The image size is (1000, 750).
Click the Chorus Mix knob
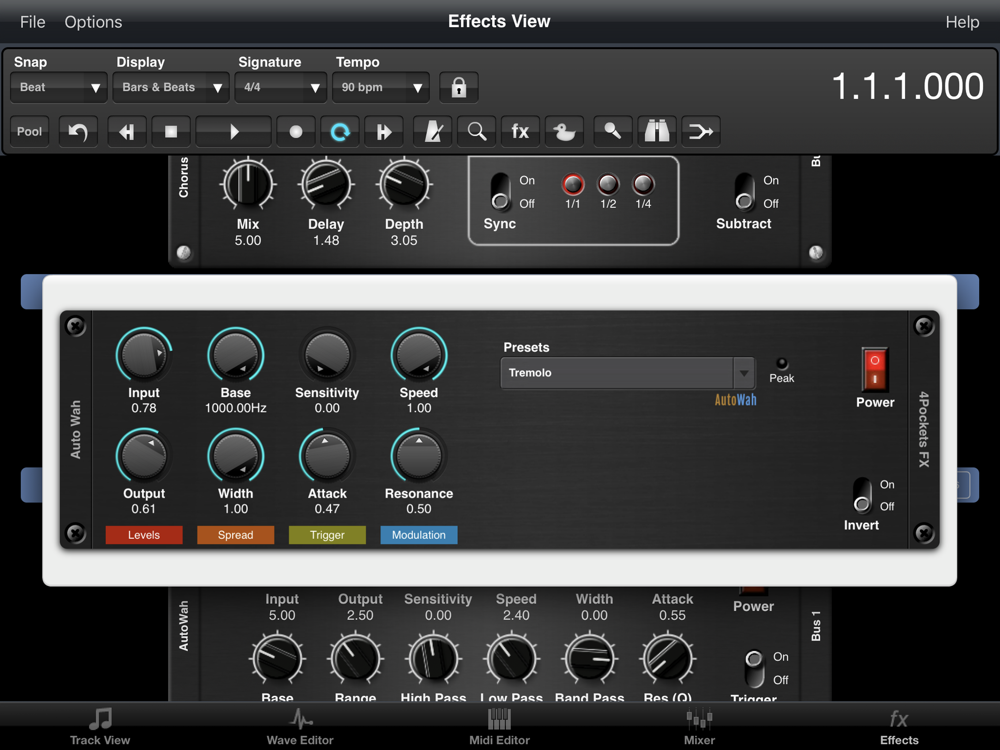(x=248, y=184)
